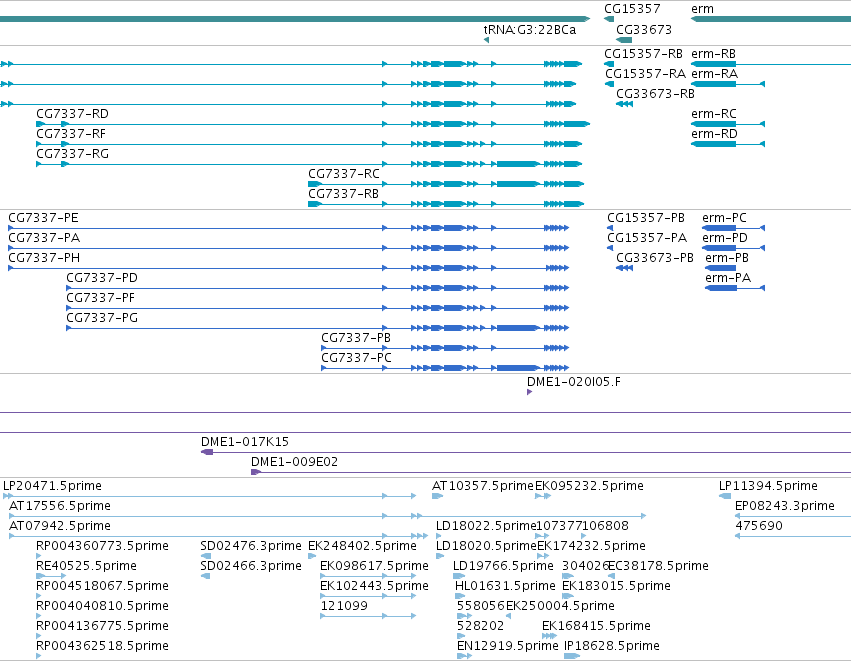Screen dimensions: 851x661
Task: Click protein CG7337-PE
Action: point(43,218)
